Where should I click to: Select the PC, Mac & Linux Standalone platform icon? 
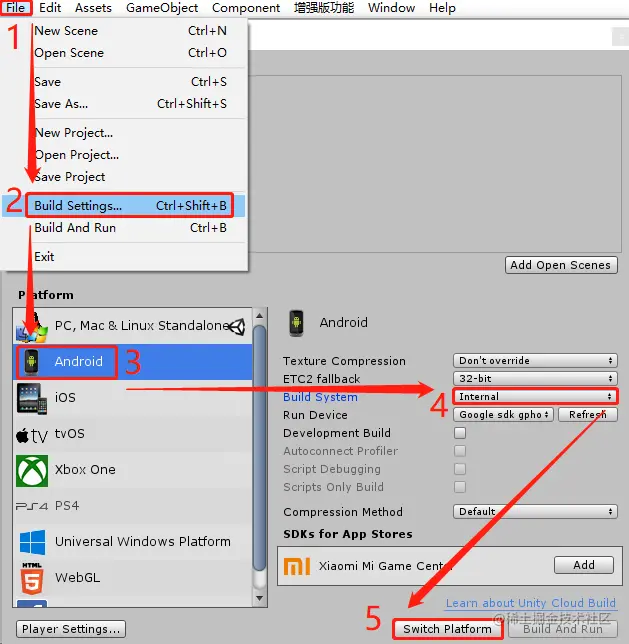click(32, 328)
